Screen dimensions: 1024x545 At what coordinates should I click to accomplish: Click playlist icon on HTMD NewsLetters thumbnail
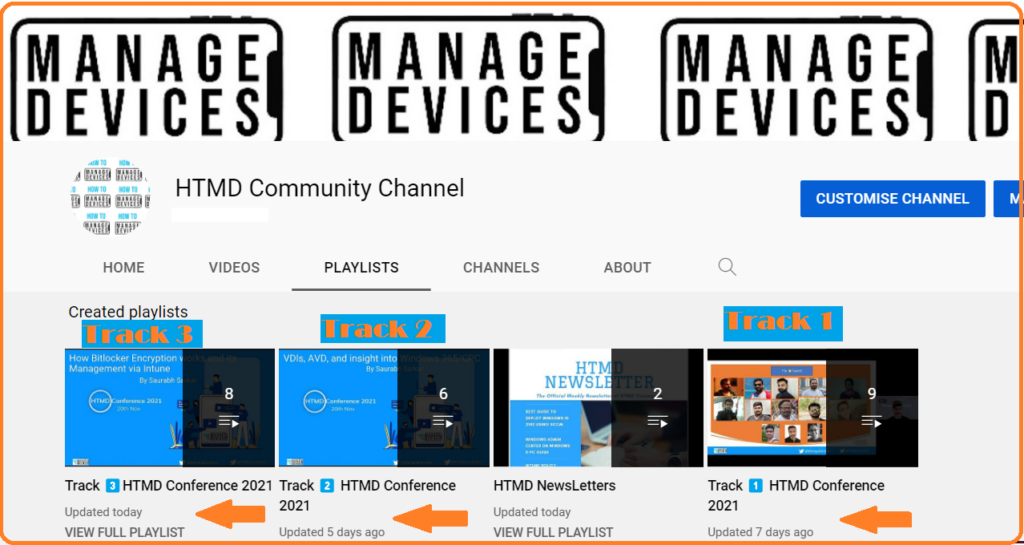click(657, 422)
